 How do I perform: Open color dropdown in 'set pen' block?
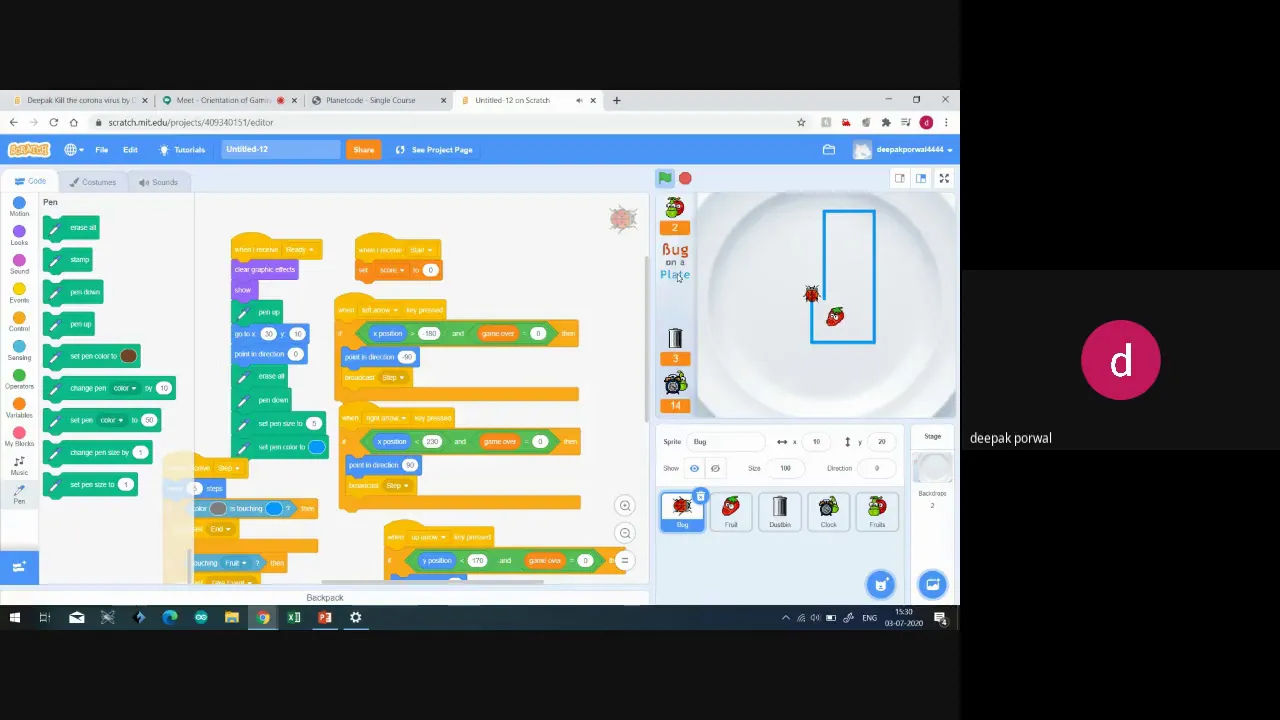112,420
